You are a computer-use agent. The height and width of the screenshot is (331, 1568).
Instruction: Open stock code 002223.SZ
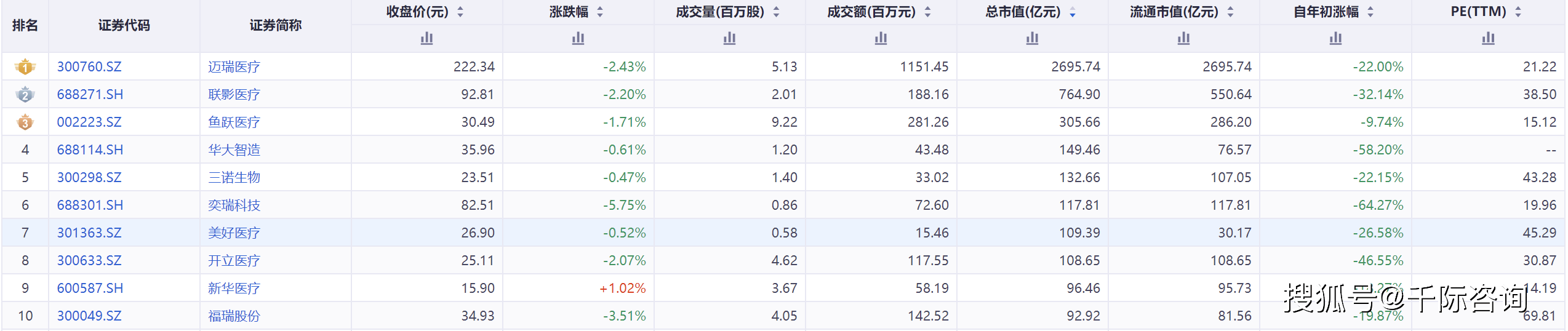point(89,122)
